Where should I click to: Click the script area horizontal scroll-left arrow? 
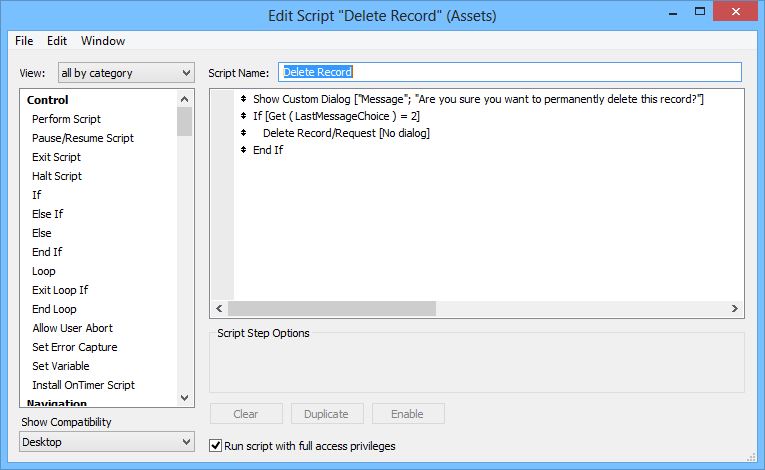coord(219,310)
